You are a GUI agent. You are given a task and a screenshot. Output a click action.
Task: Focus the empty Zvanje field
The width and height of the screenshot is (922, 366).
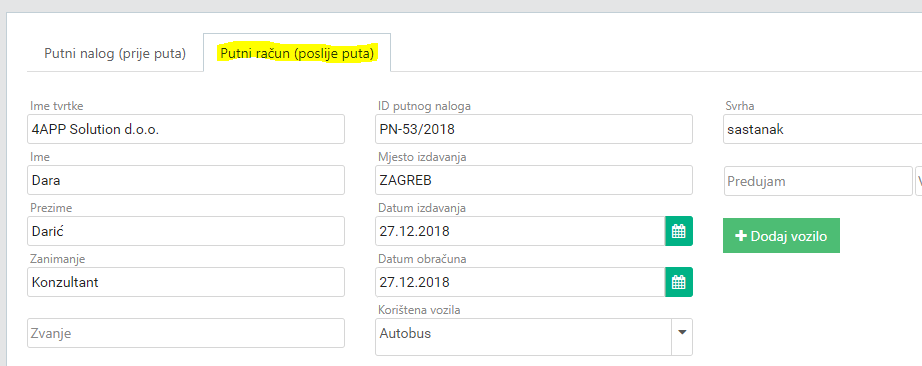(x=186, y=333)
